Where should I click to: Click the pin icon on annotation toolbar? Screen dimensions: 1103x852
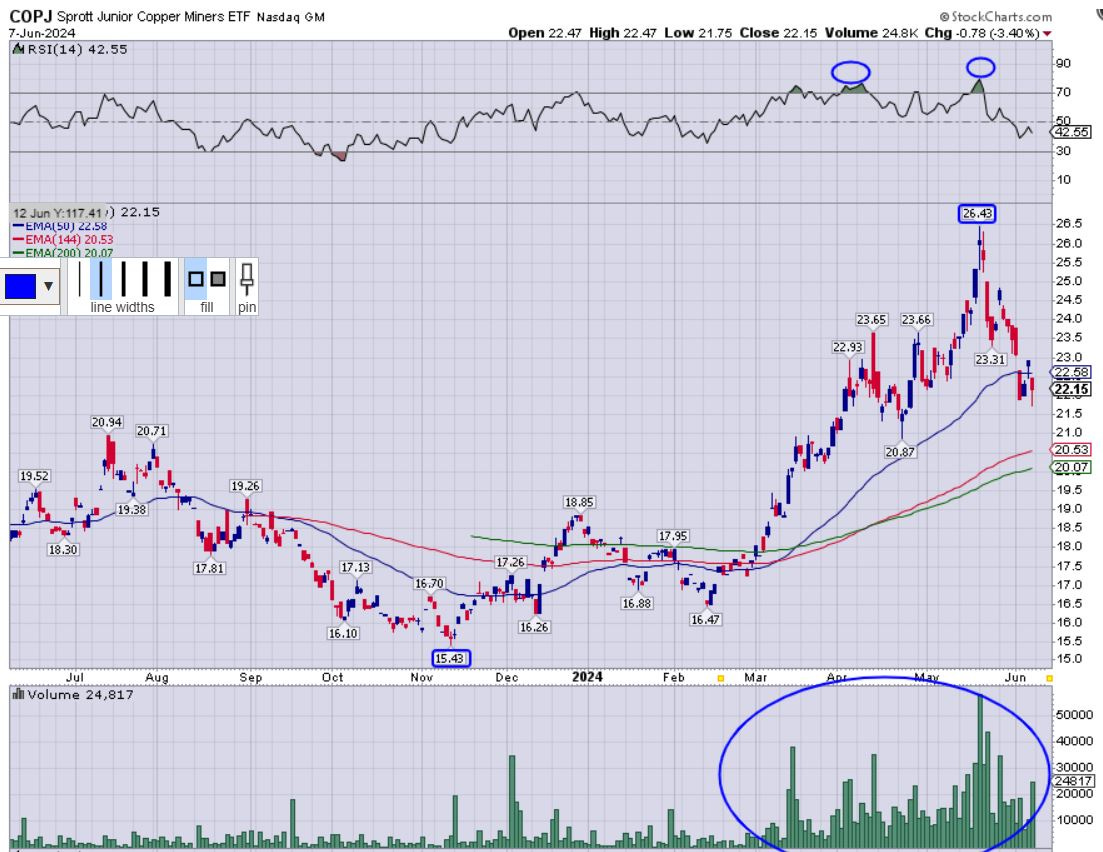coord(247,279)
